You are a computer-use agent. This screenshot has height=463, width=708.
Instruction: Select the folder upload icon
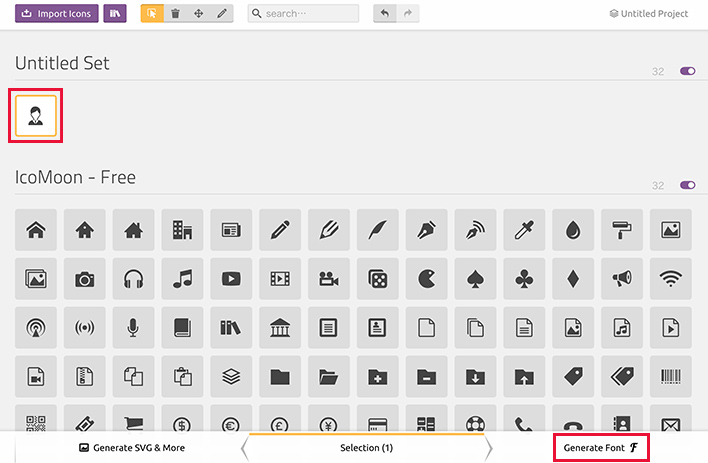524,376
